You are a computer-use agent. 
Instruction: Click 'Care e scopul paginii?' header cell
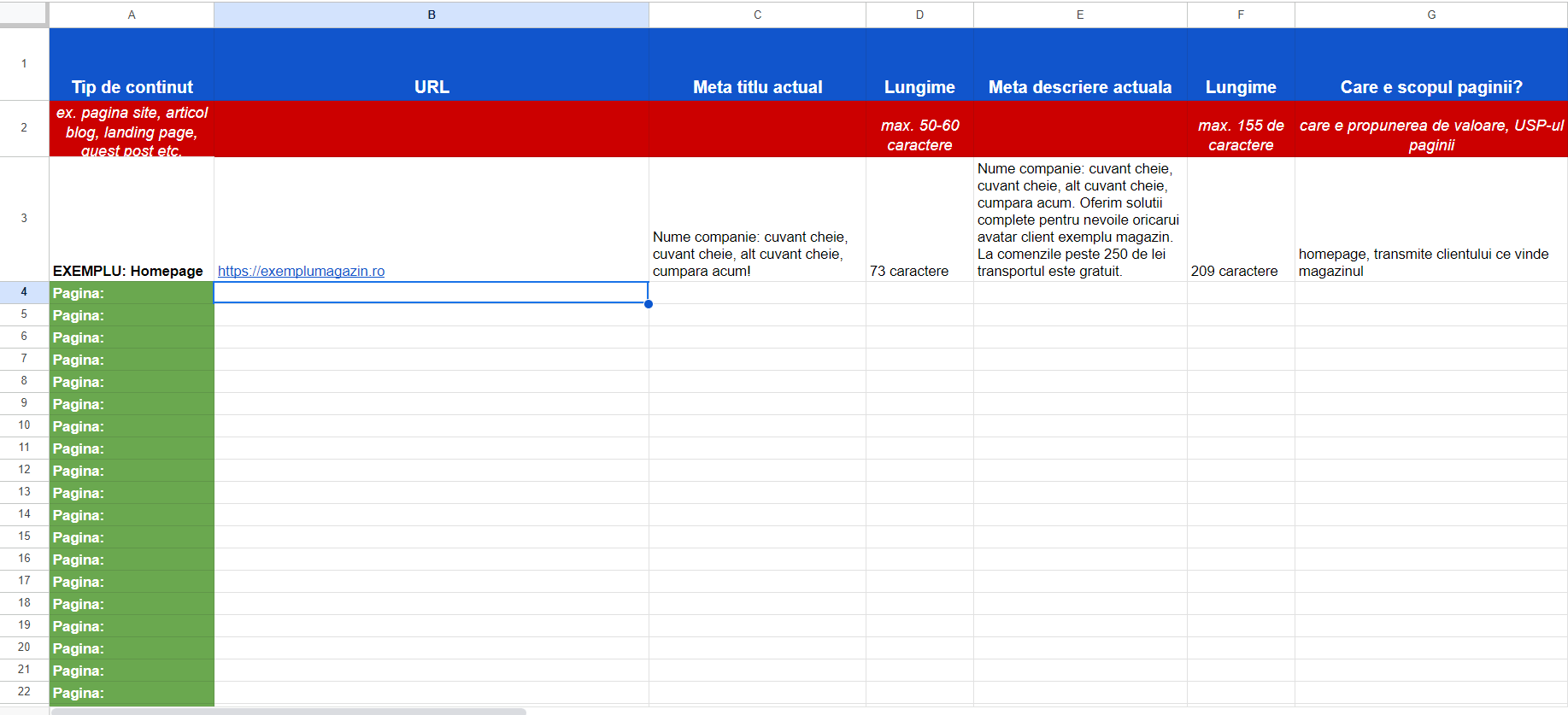[1431, 65]
